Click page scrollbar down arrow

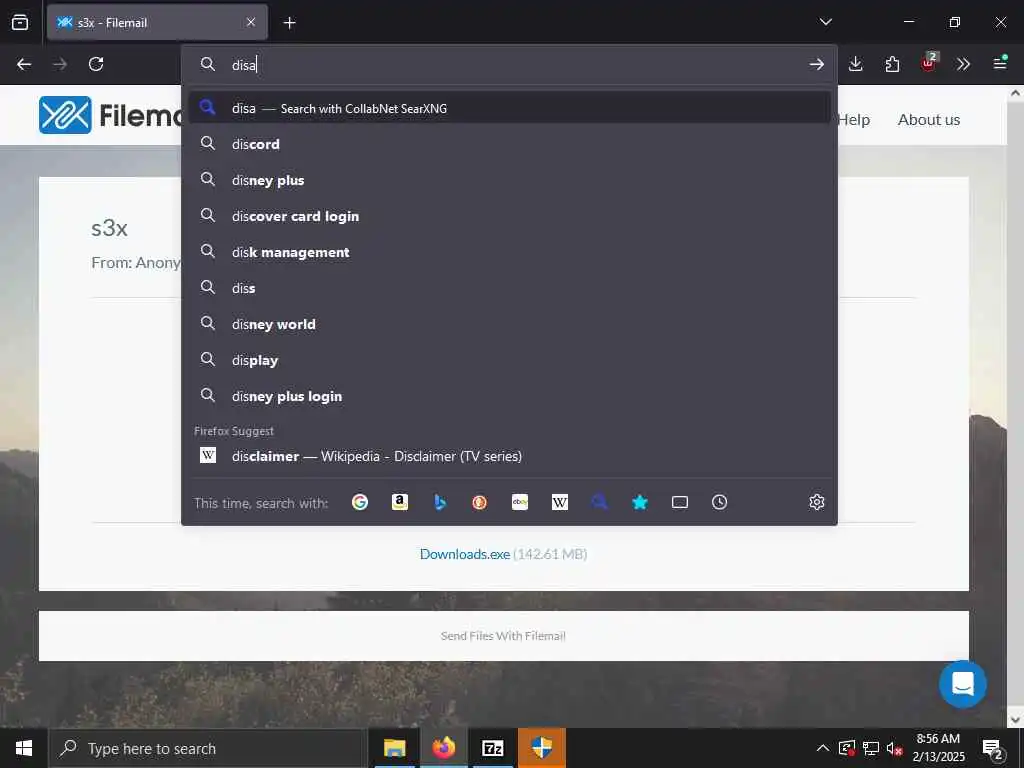tap(1015, 720)
